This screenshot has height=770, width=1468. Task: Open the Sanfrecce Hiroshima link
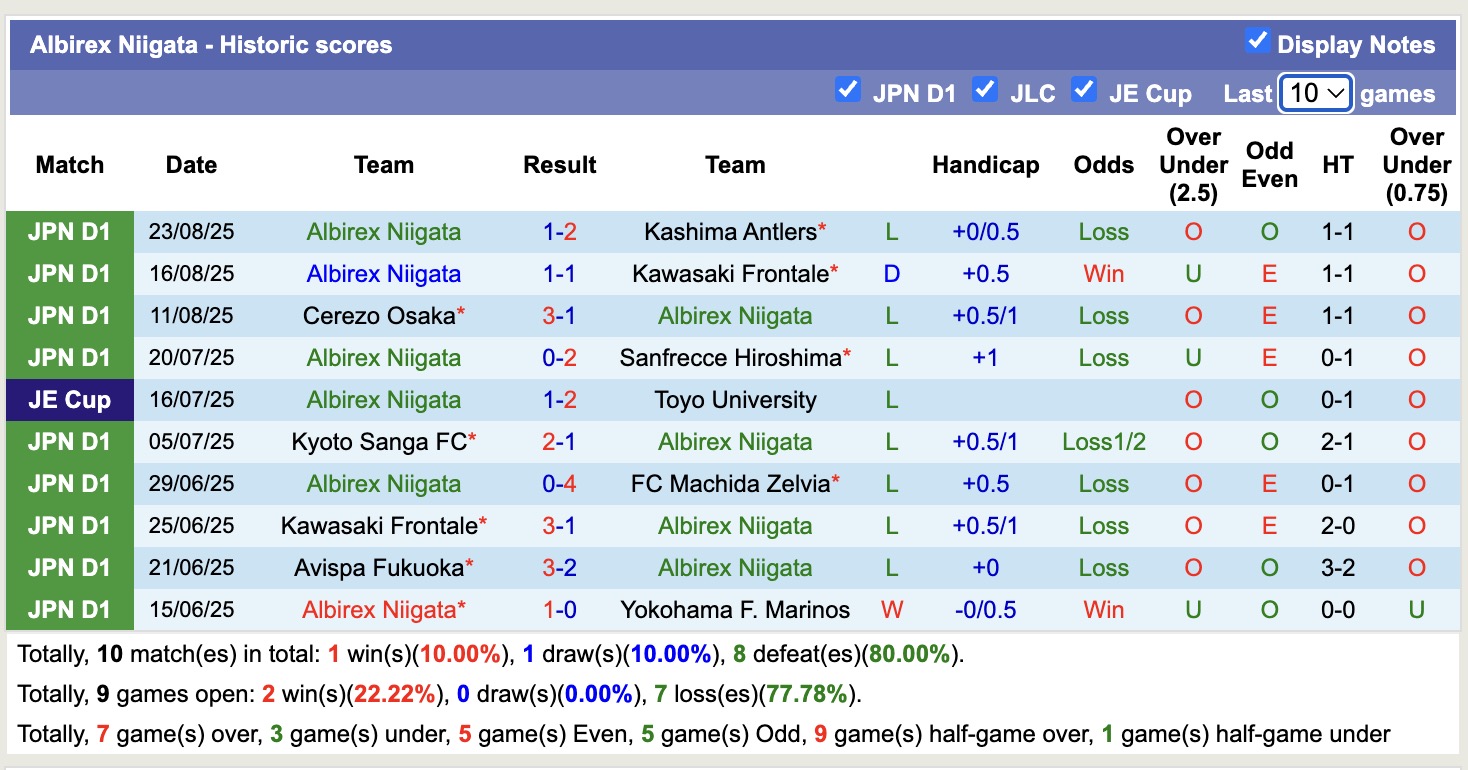(730, 357)
